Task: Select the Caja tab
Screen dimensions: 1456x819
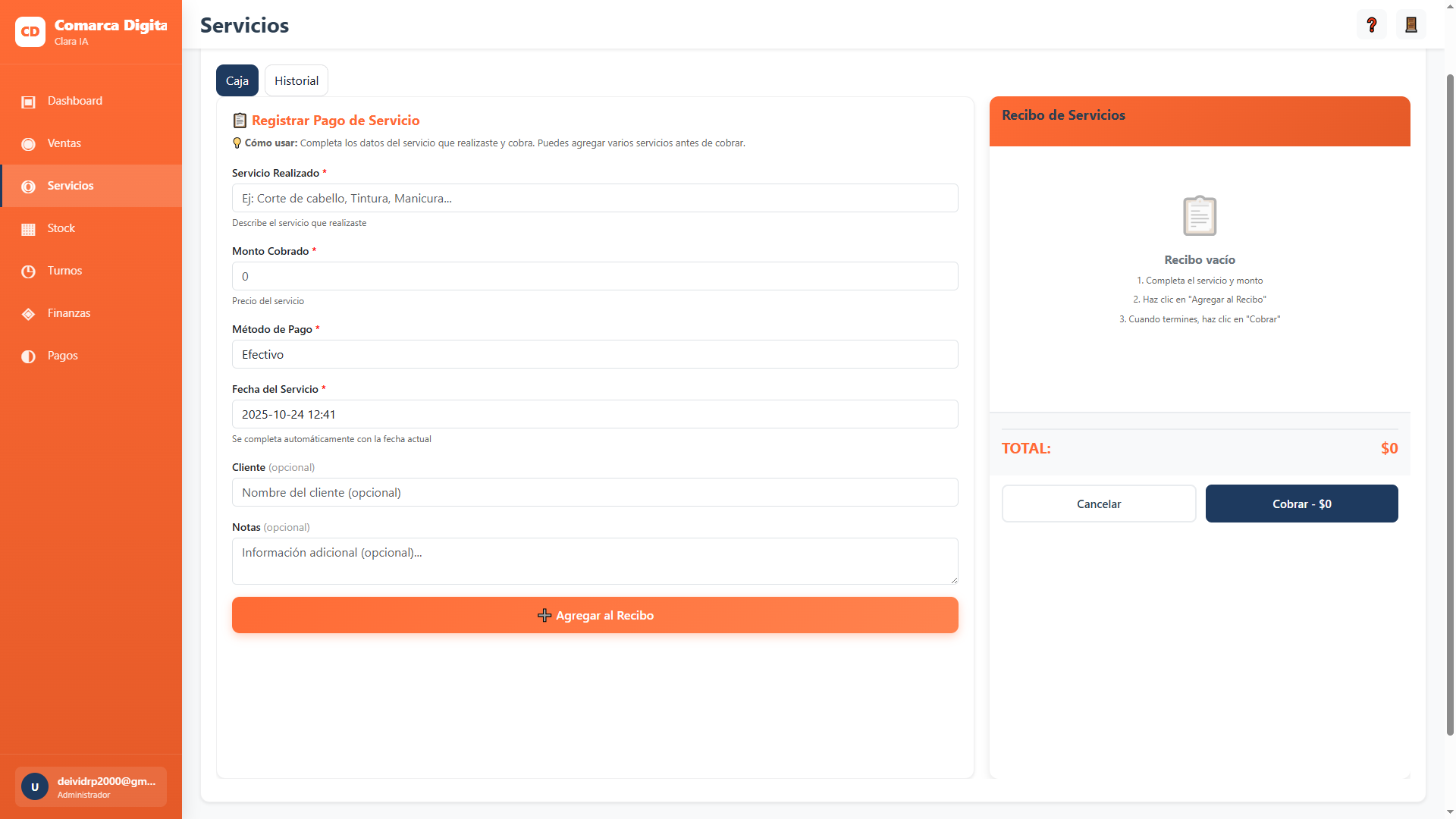Action: (237, 80)
